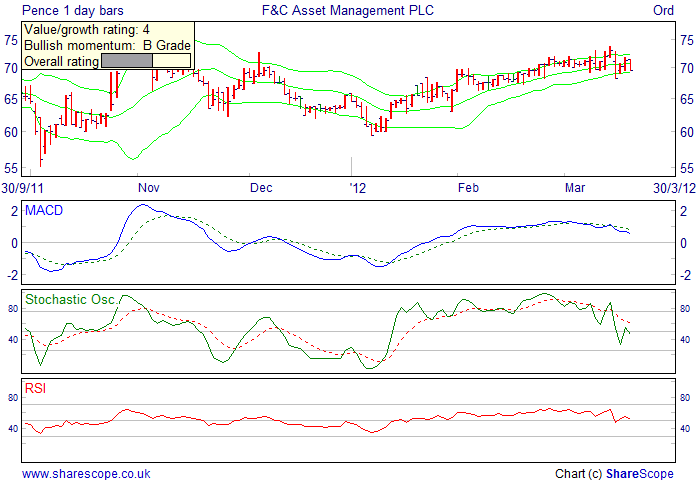Click the Mar month axis label
Viewport: 697px width, 482px height.
(575, 188)
